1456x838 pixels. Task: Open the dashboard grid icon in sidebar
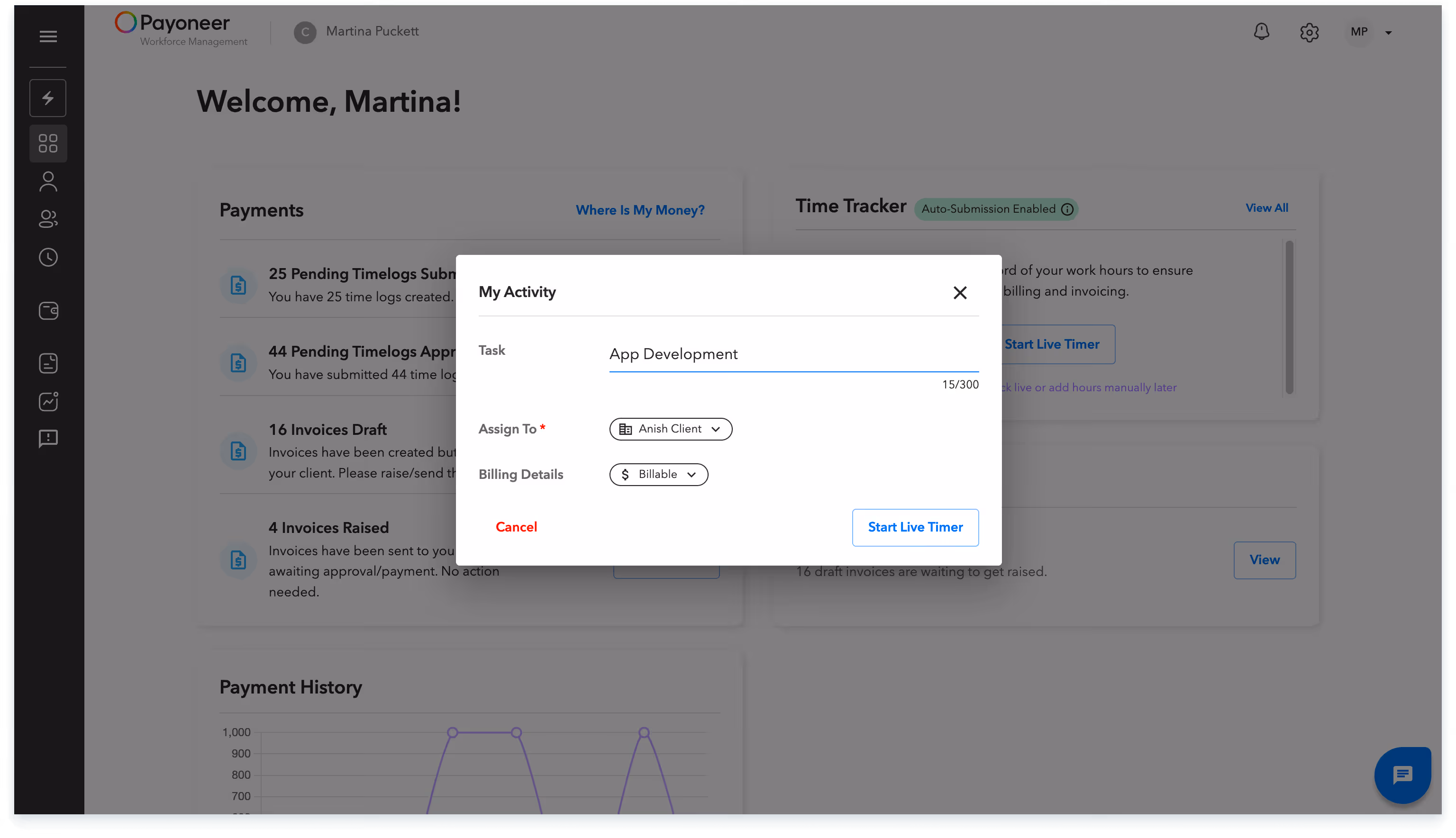point(48,144)
